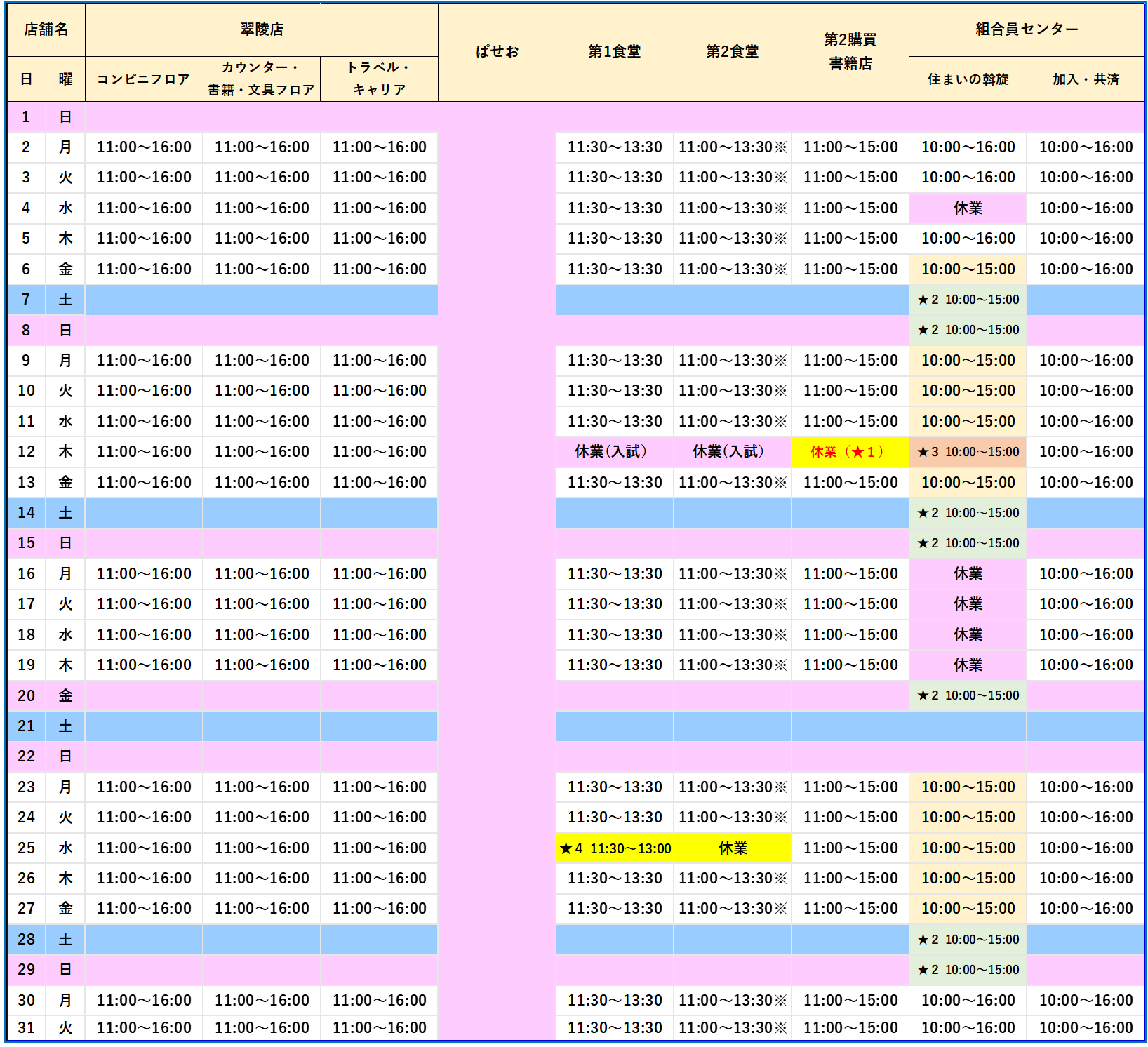Image resolution: width=1148 pixels, height=1047 pixels.
Task: Select 第1食堂 休業(入試) cell on the 12th
Action: point(615,452)
